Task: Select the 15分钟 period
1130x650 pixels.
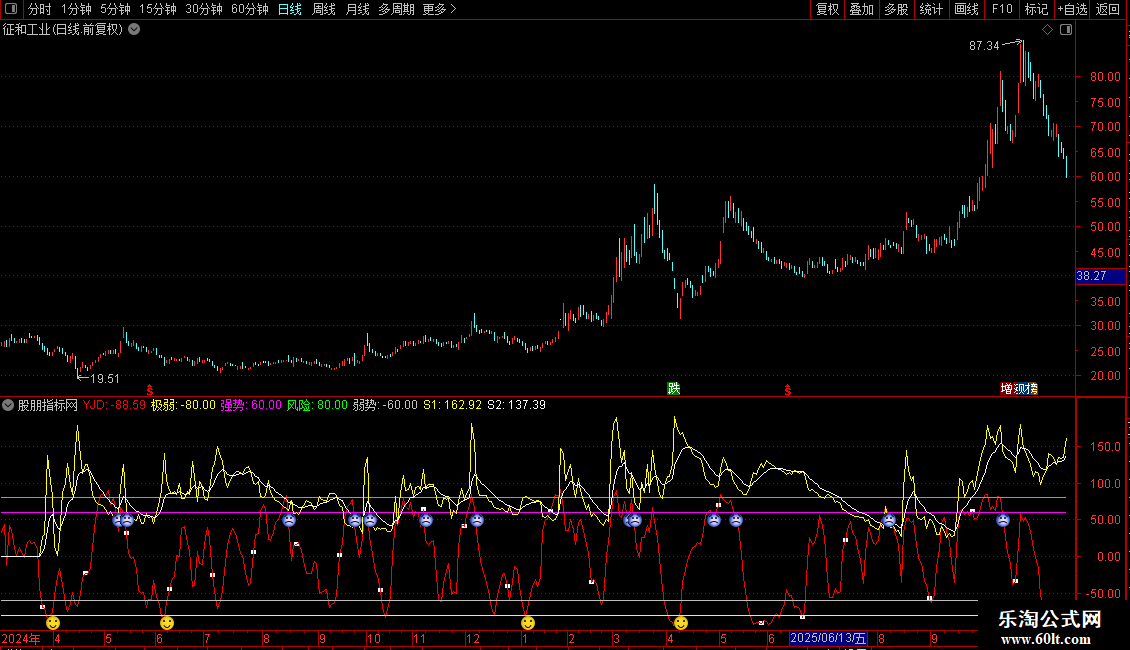Action: 158,9
